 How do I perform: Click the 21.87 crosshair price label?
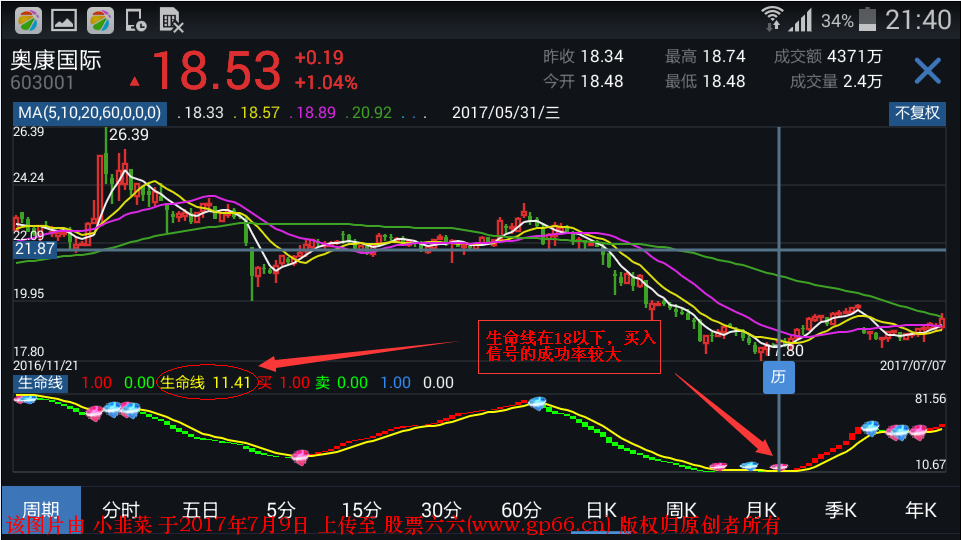pos(34,249)
